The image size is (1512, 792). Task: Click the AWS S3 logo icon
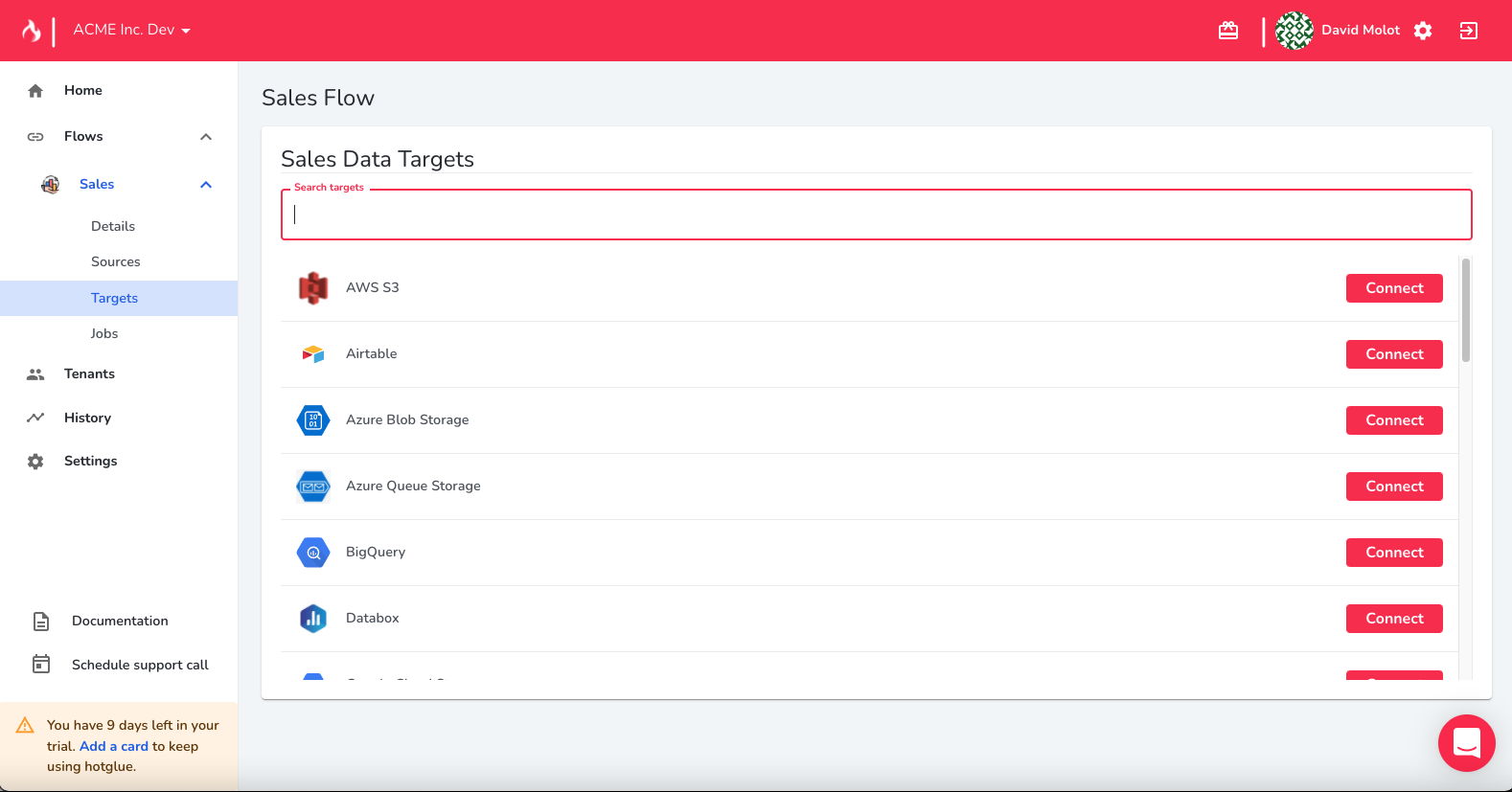tap(313, 287)
